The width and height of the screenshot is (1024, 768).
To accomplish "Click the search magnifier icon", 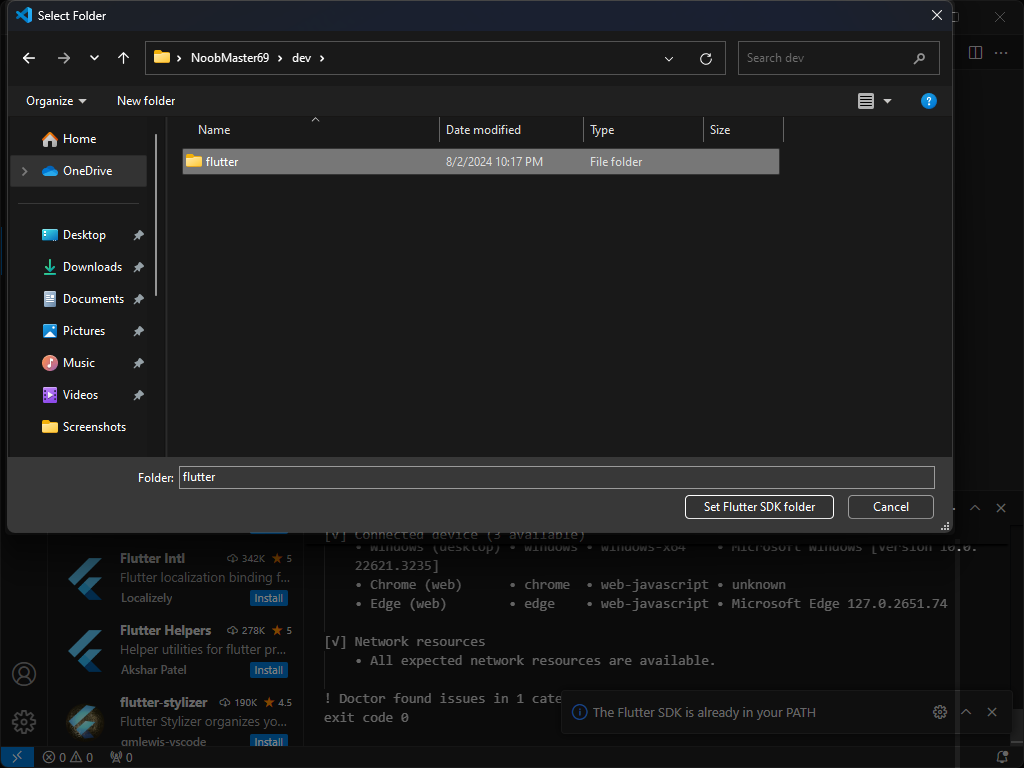I will 920,58.
